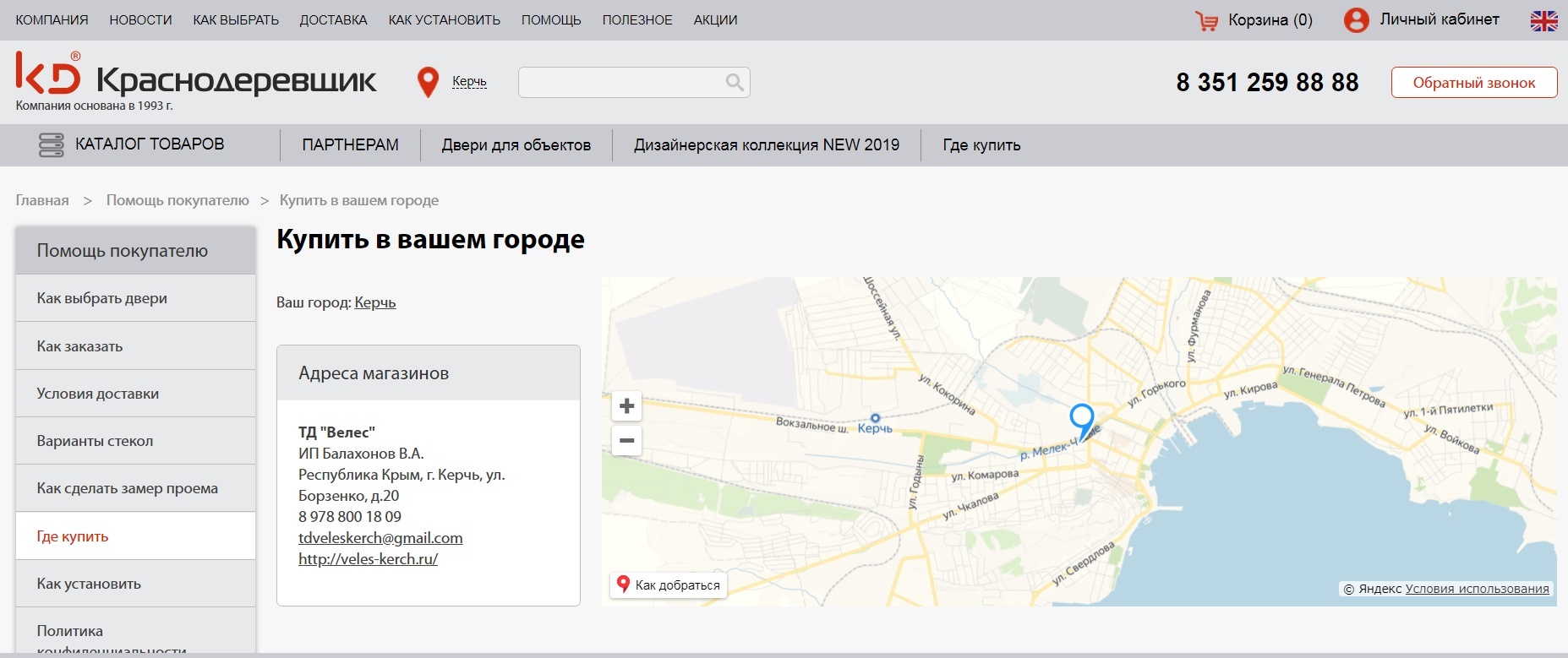Switch language via UK flag icon

[x=1543, y=20]
